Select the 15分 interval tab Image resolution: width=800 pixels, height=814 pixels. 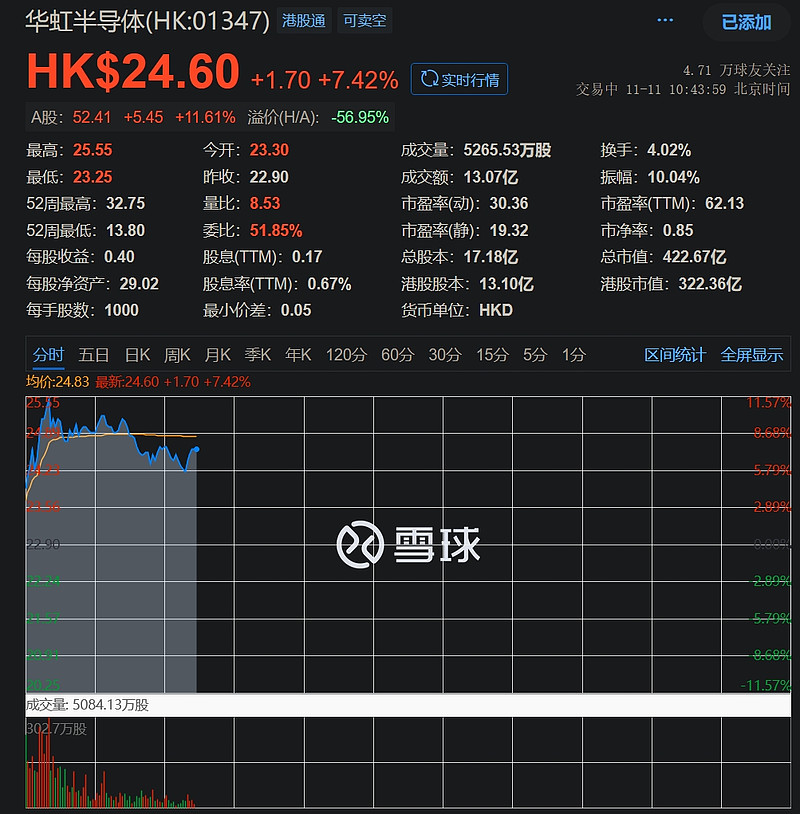pyautogui.click(x=492, y=355)
